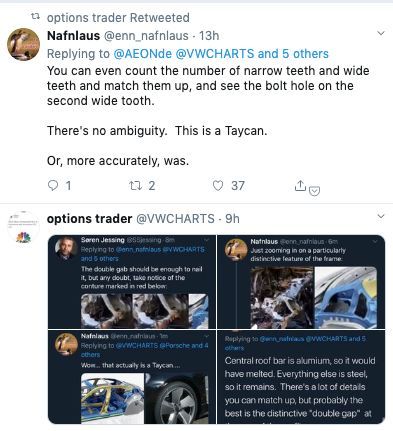
Task: Click the reply icon on Nafnlaus tweet
Action: pyautogui.click(x=53, y=185)
